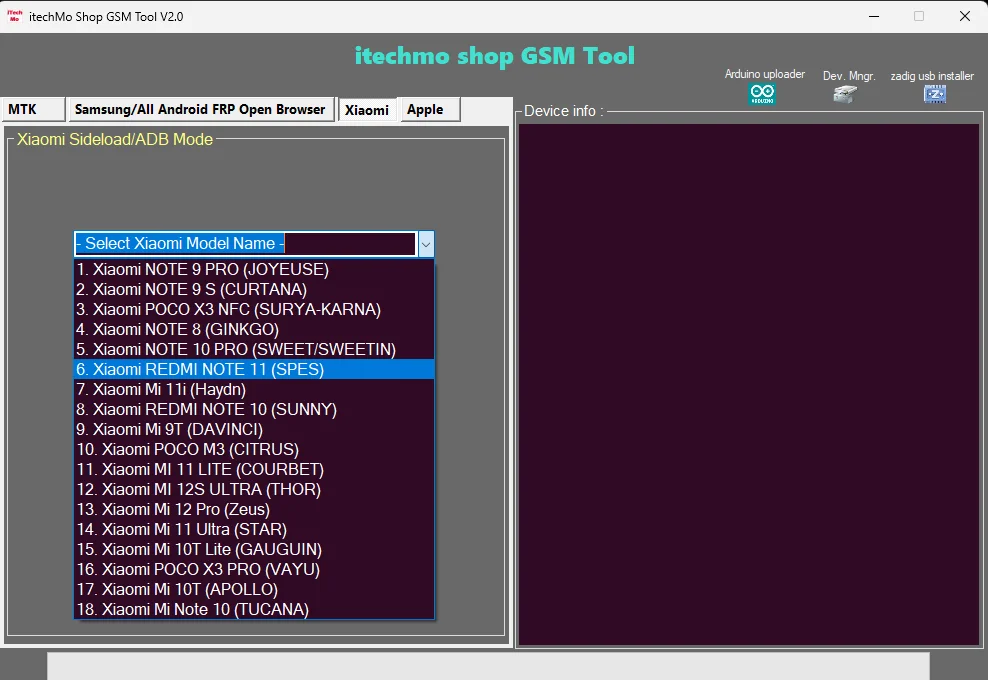Switch to the Apple tab
The width and height of the screenshot is (988, 680).
430,109
